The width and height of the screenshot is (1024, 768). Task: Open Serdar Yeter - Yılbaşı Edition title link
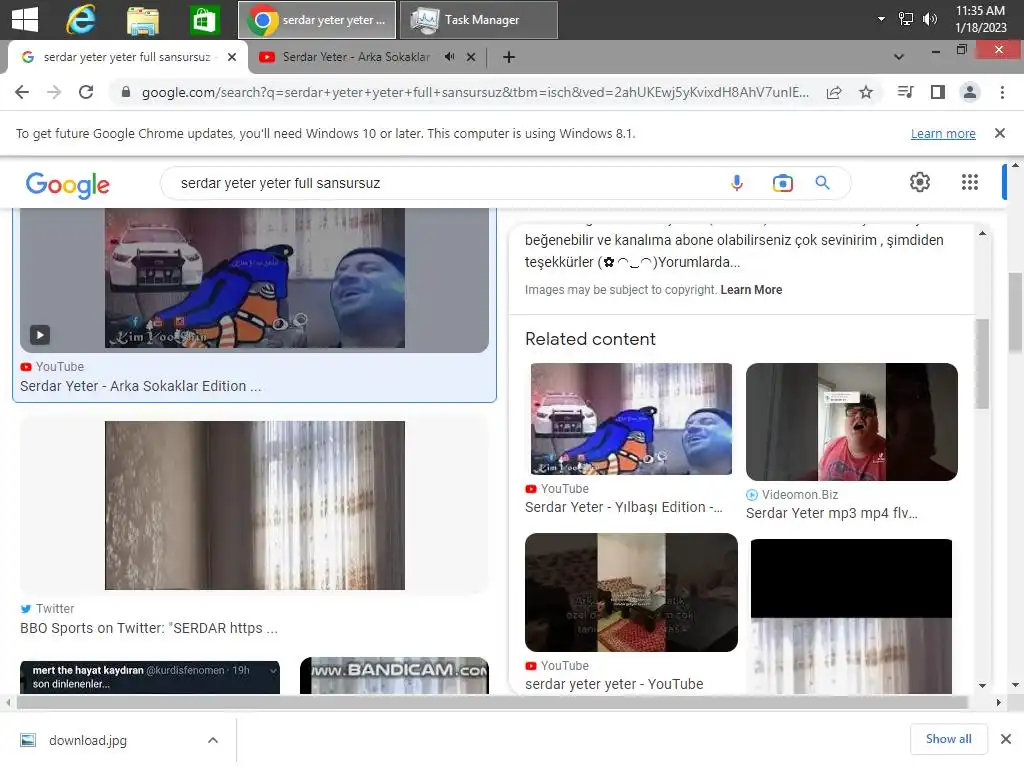coord(624,507)
